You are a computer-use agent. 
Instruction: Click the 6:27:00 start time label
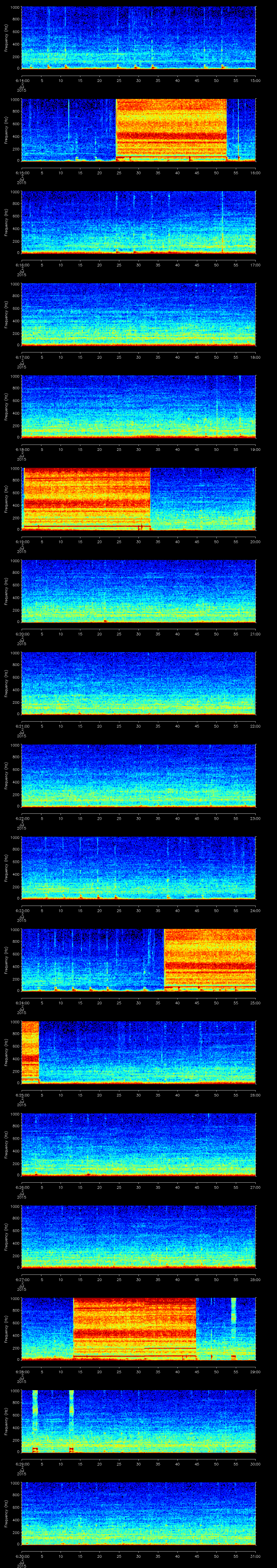(x=22, y=1279)
